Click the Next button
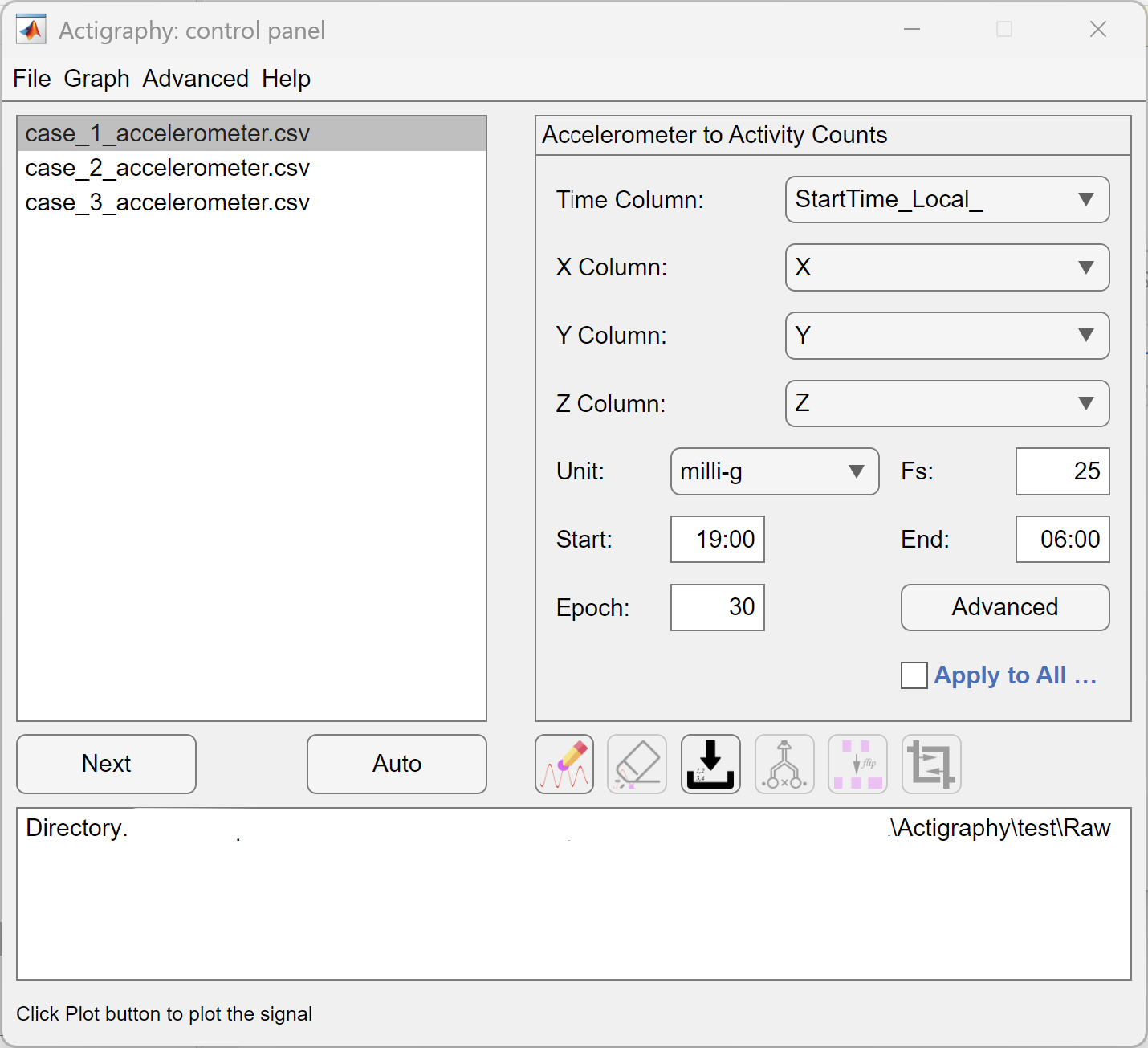The image size is (1148, 1048). [105, 764]
